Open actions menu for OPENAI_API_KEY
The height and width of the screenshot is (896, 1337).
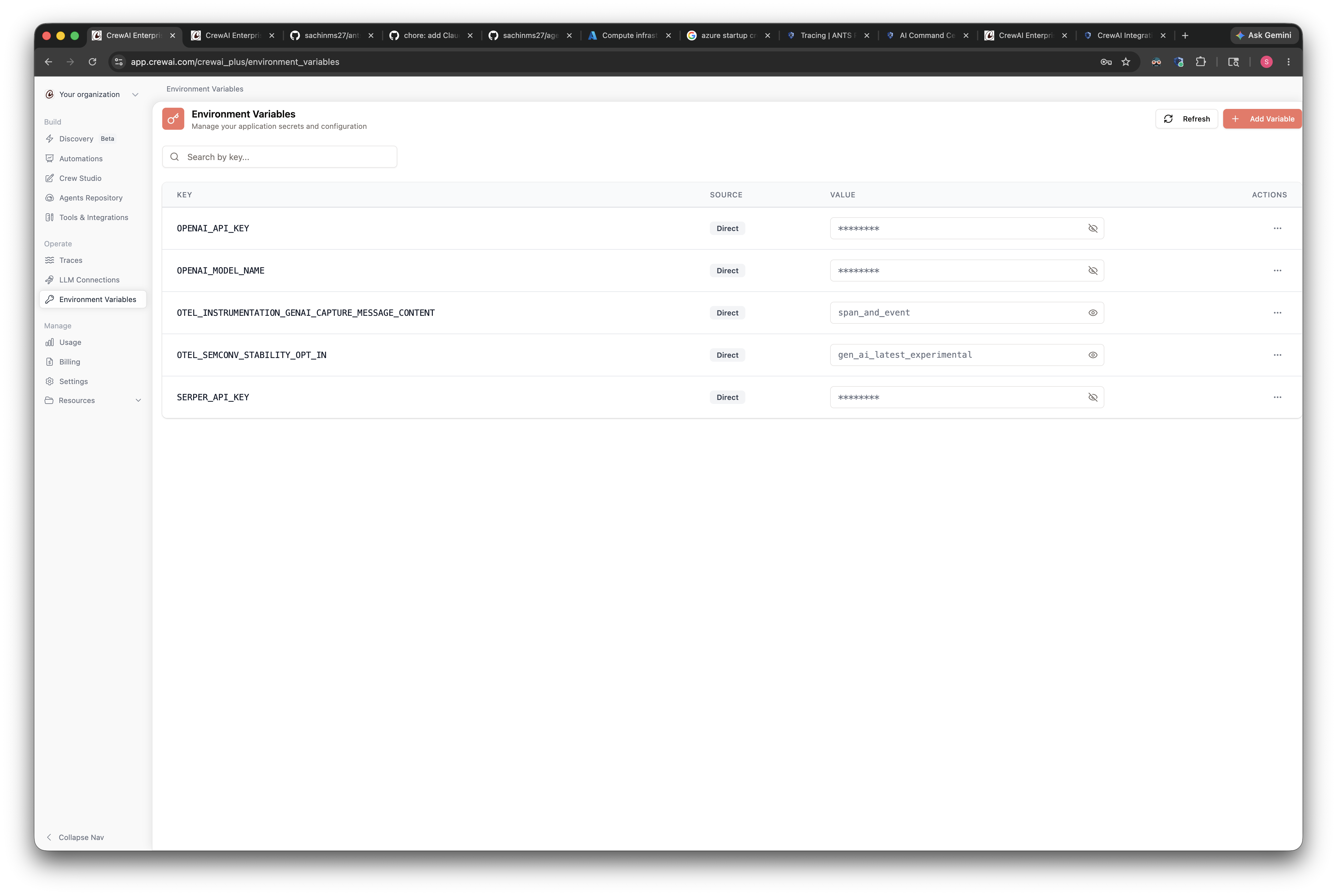[x=1277, y=229]
